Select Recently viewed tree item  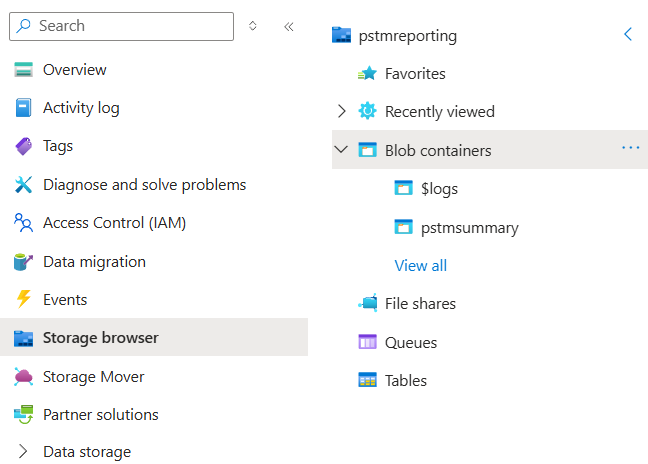click(439, 112)
